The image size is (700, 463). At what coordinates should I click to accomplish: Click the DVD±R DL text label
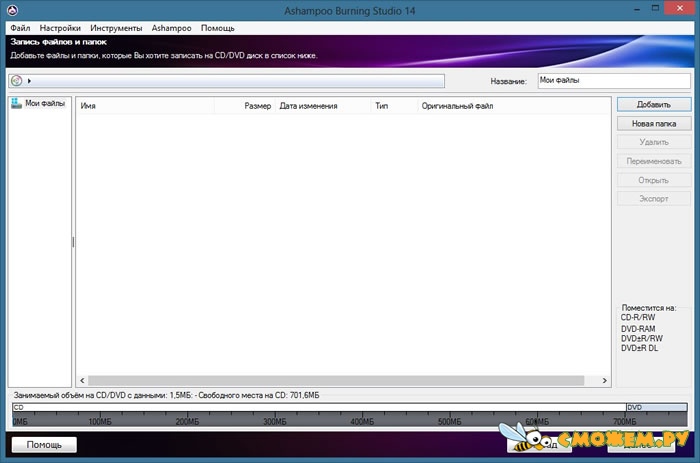[639, 348]
